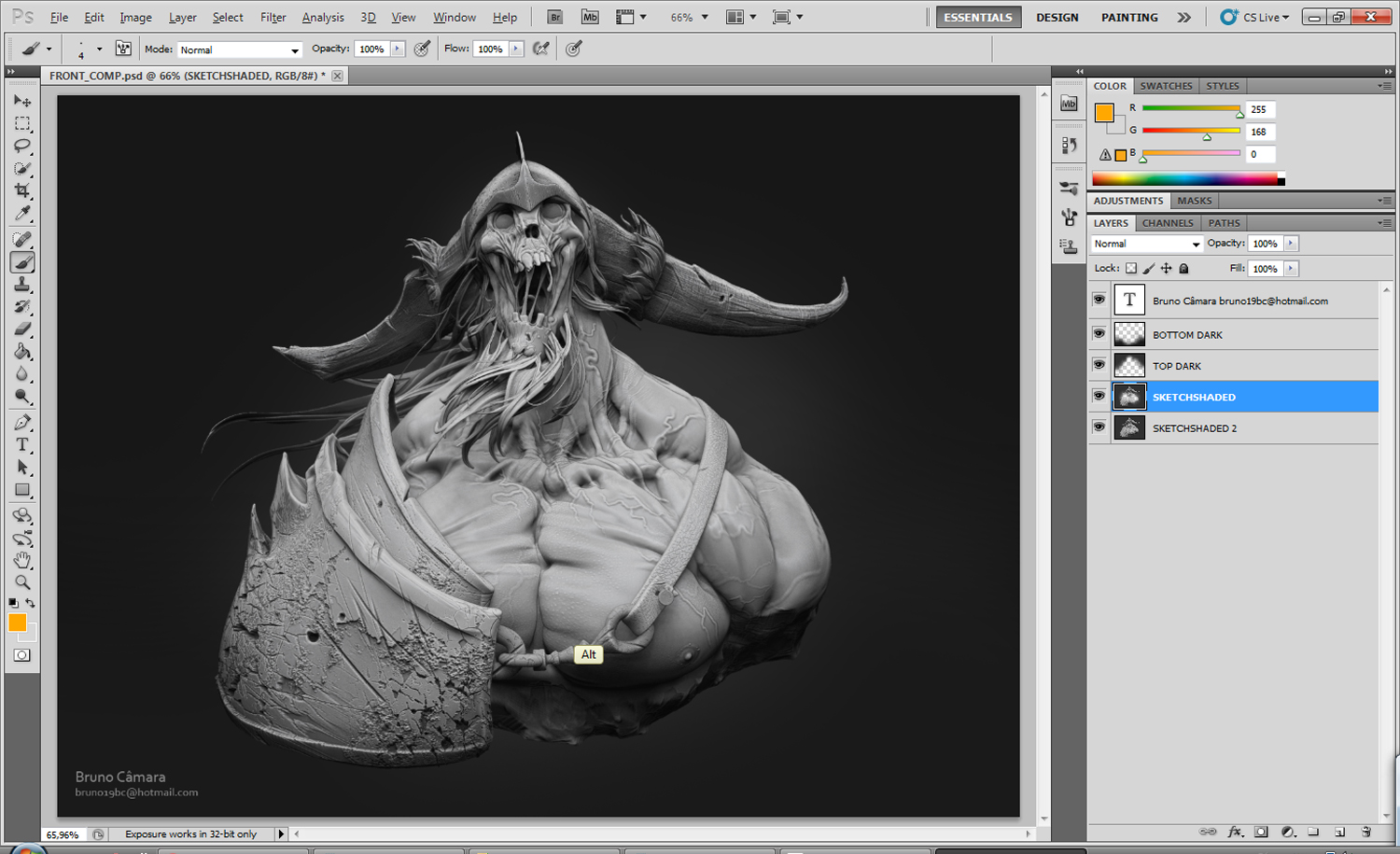
Task: Select the Spot Healing Brush tool
Action: tap(22, 240)
